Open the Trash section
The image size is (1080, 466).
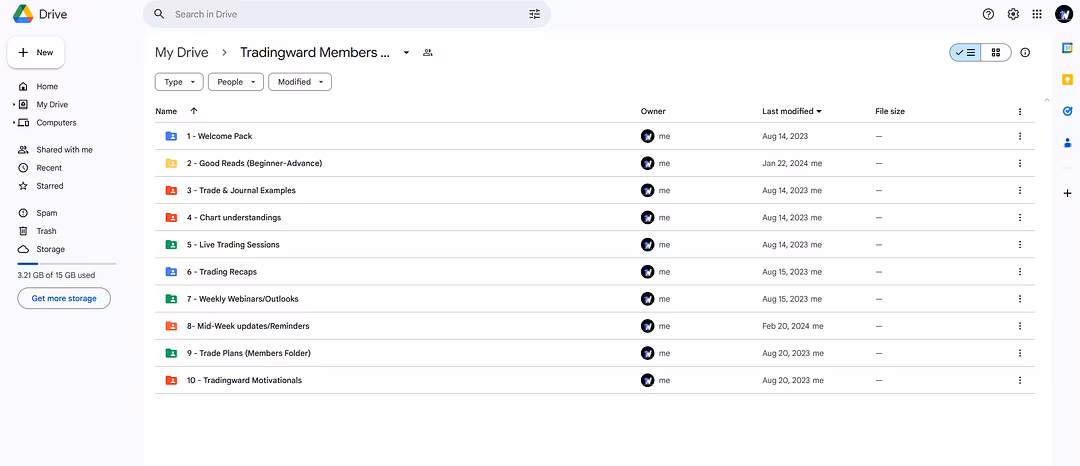46,231
